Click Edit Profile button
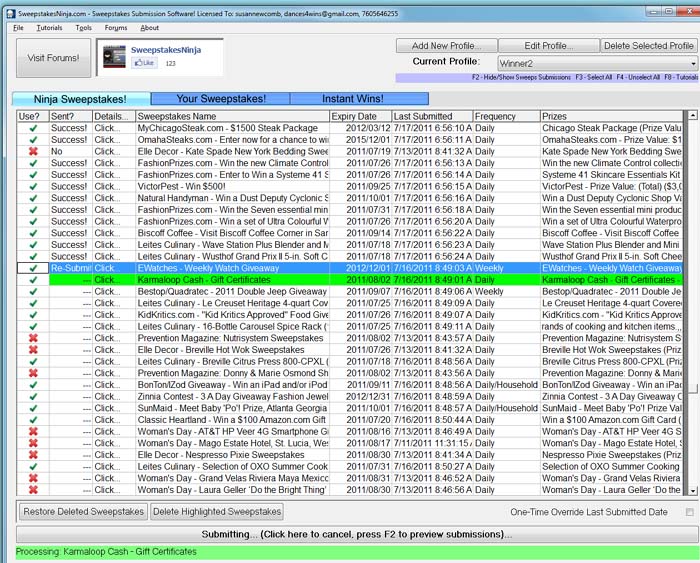Image resolution: width=700 pixels, height=563 pixels. (x=549, y=46)
